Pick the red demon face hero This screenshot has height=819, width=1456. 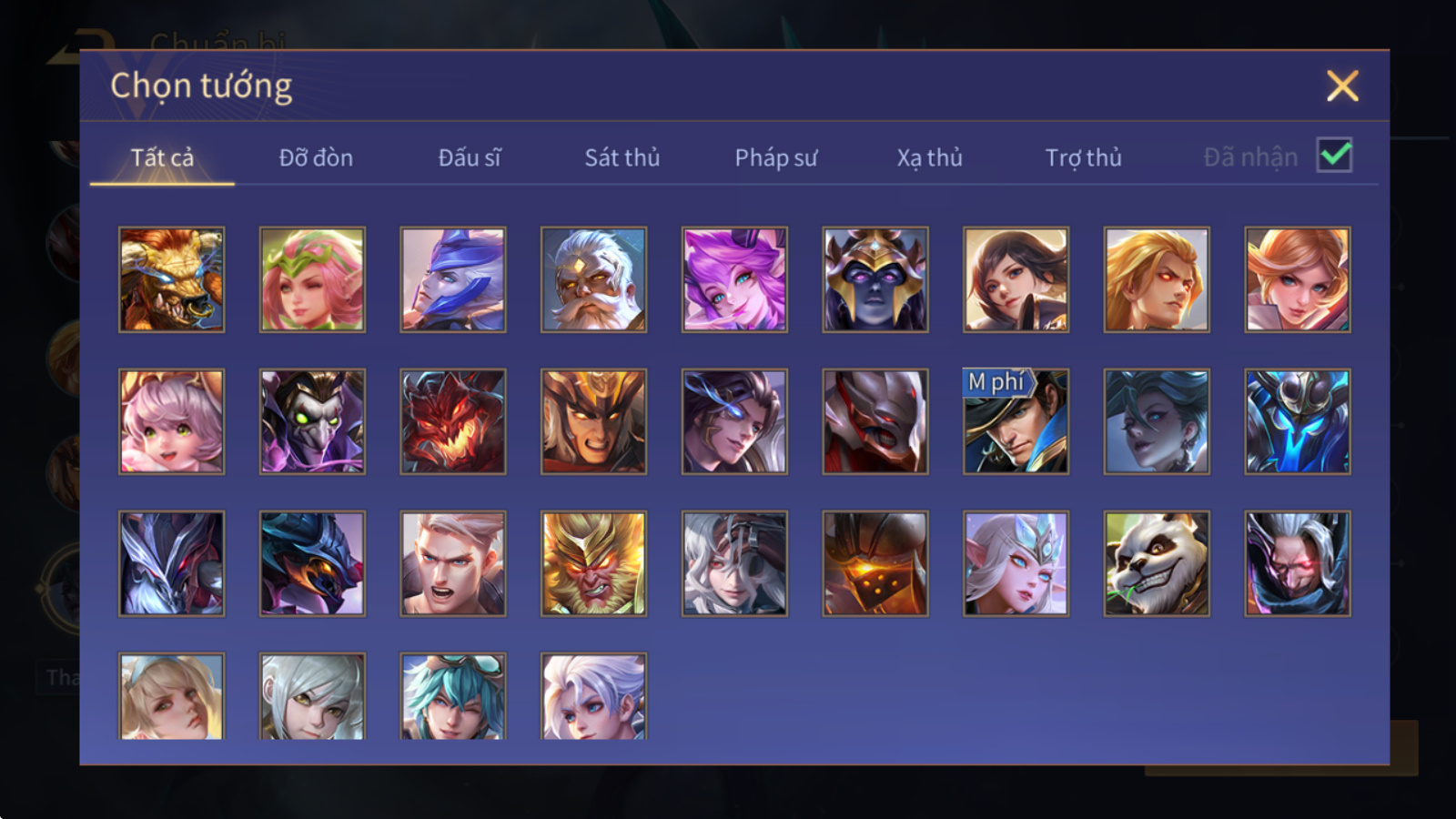452,421
